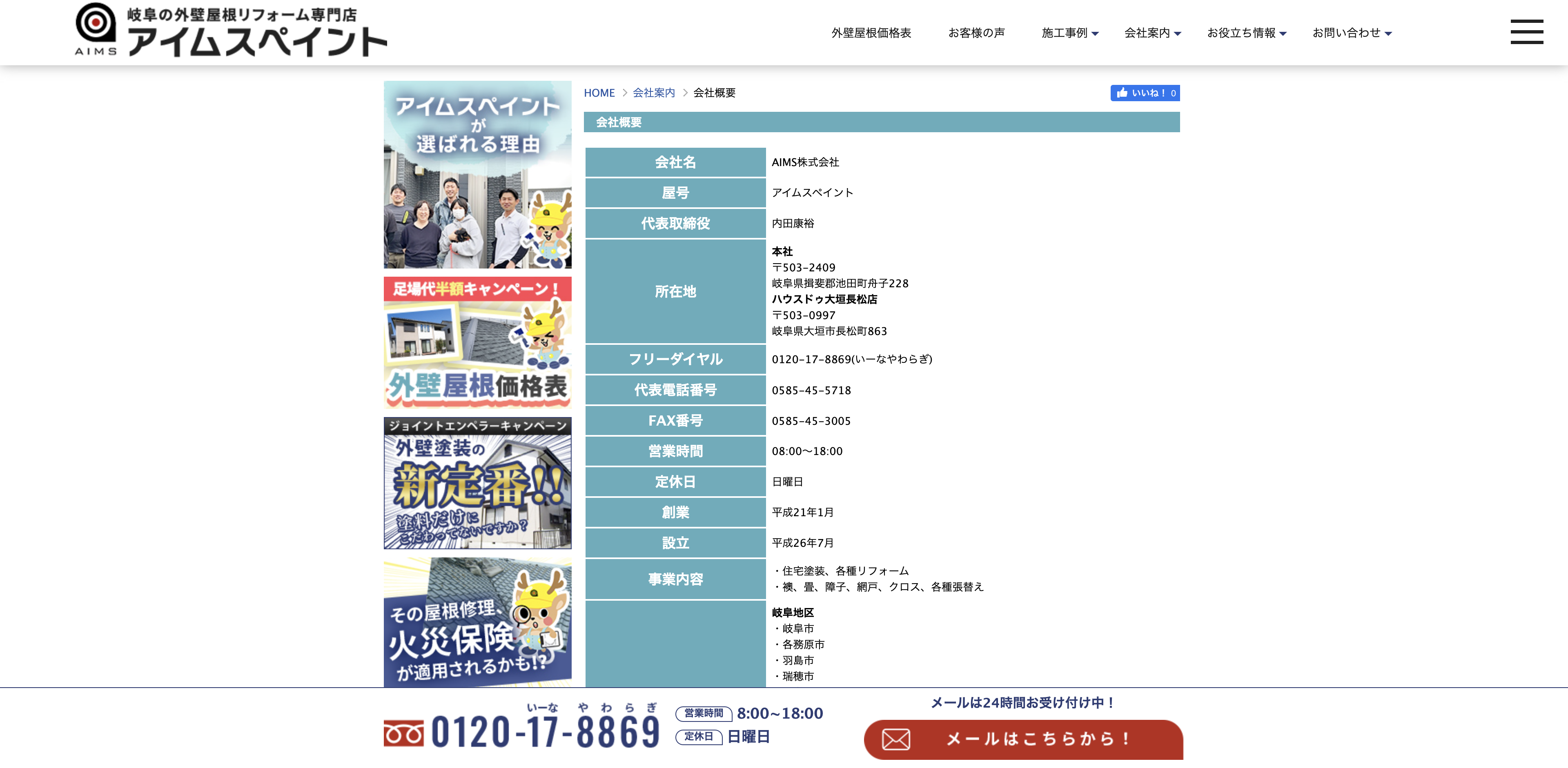Open the hamburger menu icon
This screenshot has width=1568, height=768.
(x=1526, y=31)
